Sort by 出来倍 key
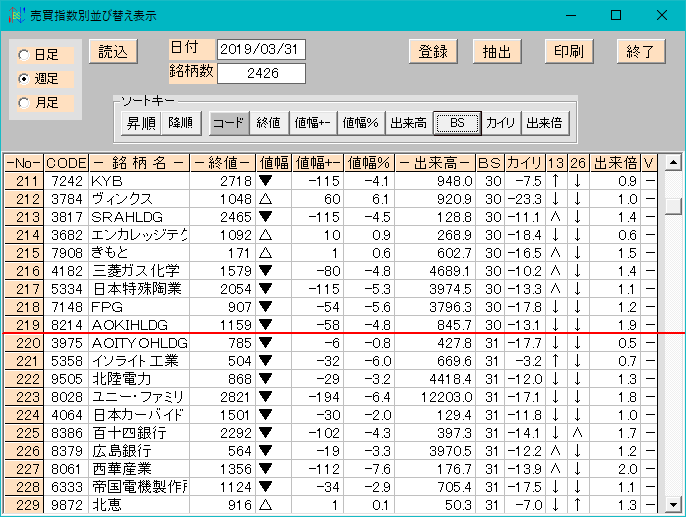 pos(545,123)
